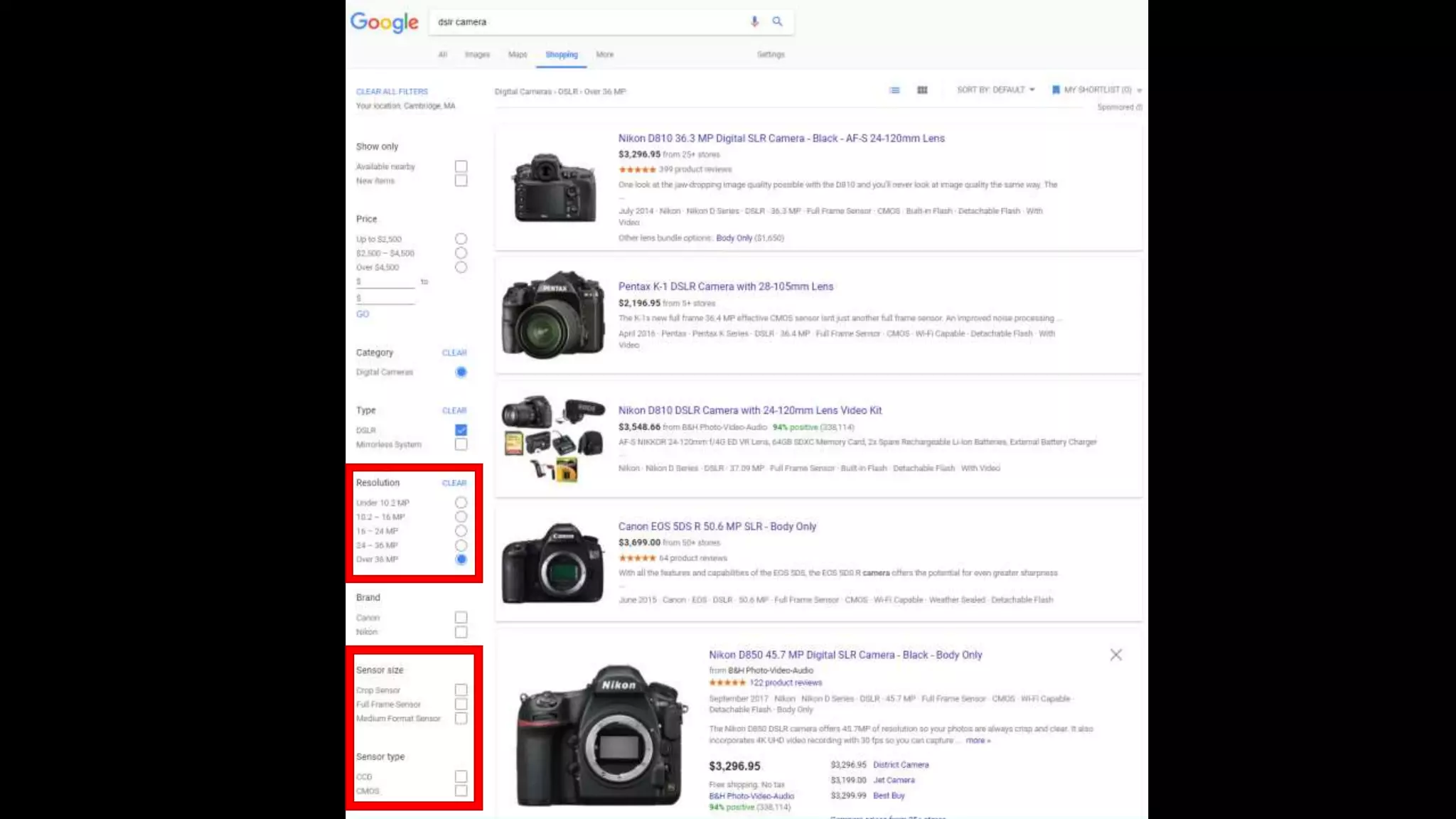The height and width of the screenshot is (819, 1456).
Task: Open the Nikon D810 product thumbnail
Action: pos(555,188)
